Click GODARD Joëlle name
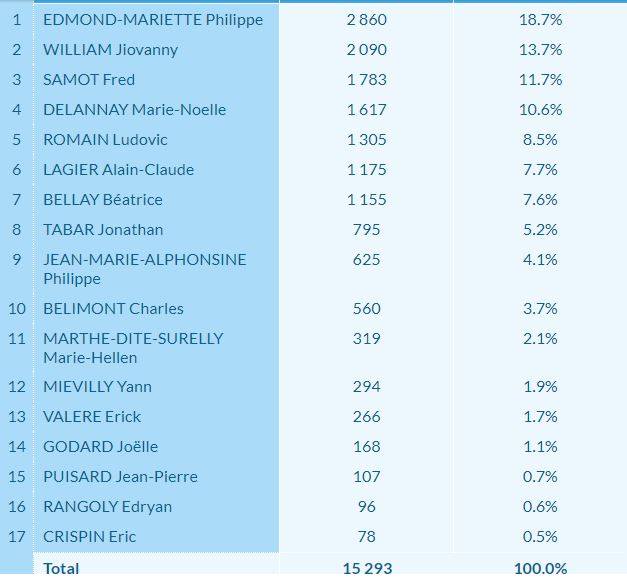Viewport: 627px width, 580px height. tap(100, 446)
